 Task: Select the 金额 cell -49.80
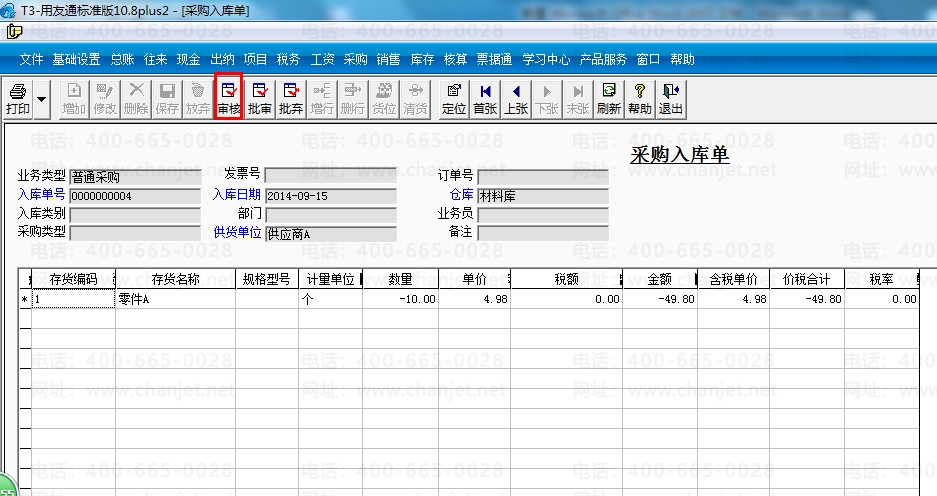(660, 299)
